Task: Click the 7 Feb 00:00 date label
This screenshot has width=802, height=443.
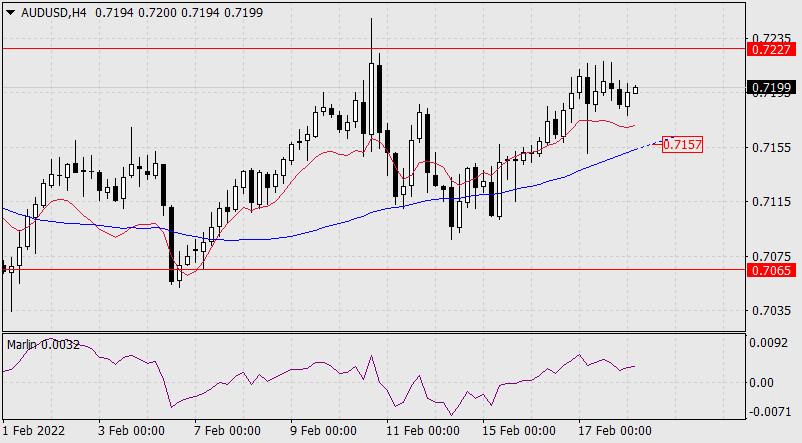Action: click(227, 431)
